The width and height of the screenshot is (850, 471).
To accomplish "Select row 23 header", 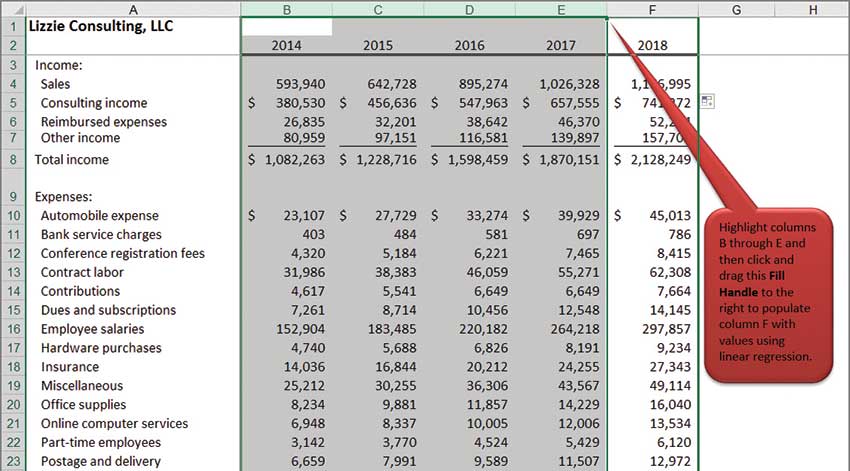I will tap(12, 461).
